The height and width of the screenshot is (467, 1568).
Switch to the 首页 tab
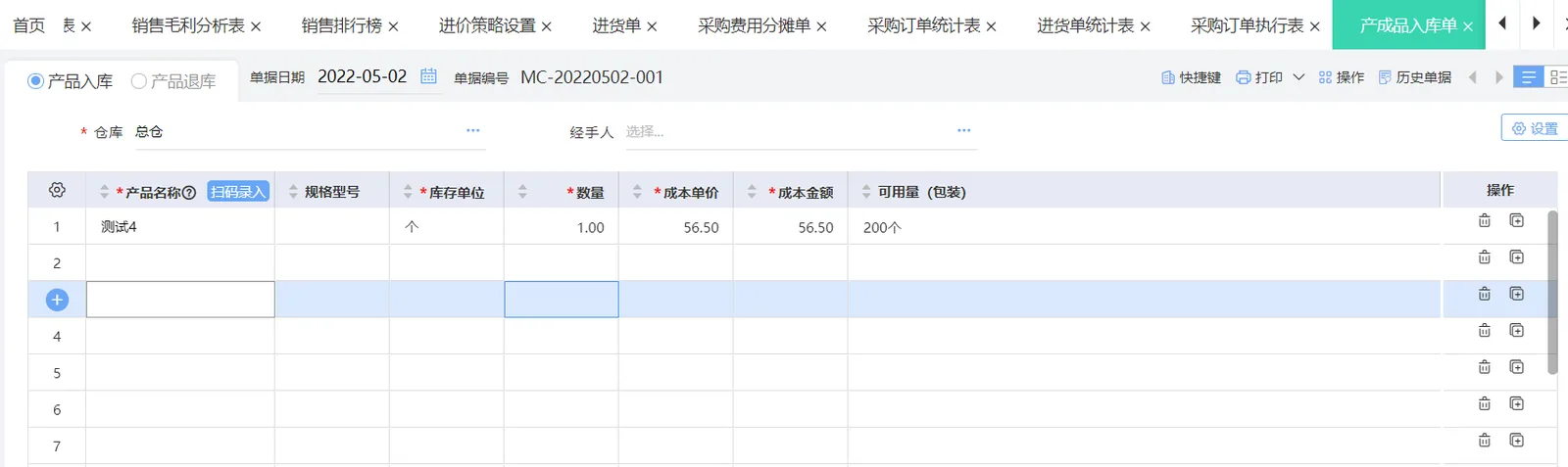(x=28, y=25)
